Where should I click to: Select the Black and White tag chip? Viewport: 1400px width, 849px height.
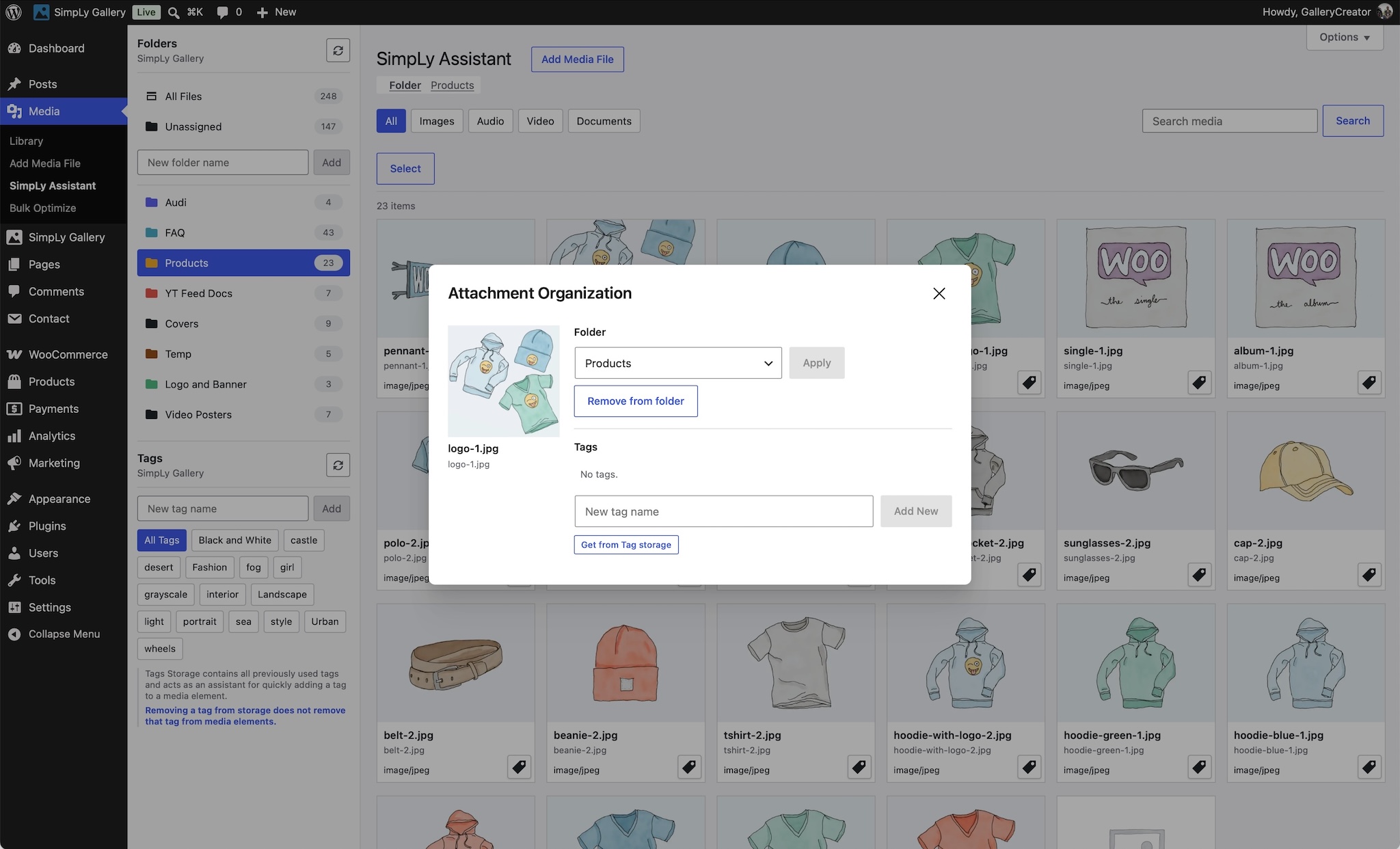tap(235, 540)
